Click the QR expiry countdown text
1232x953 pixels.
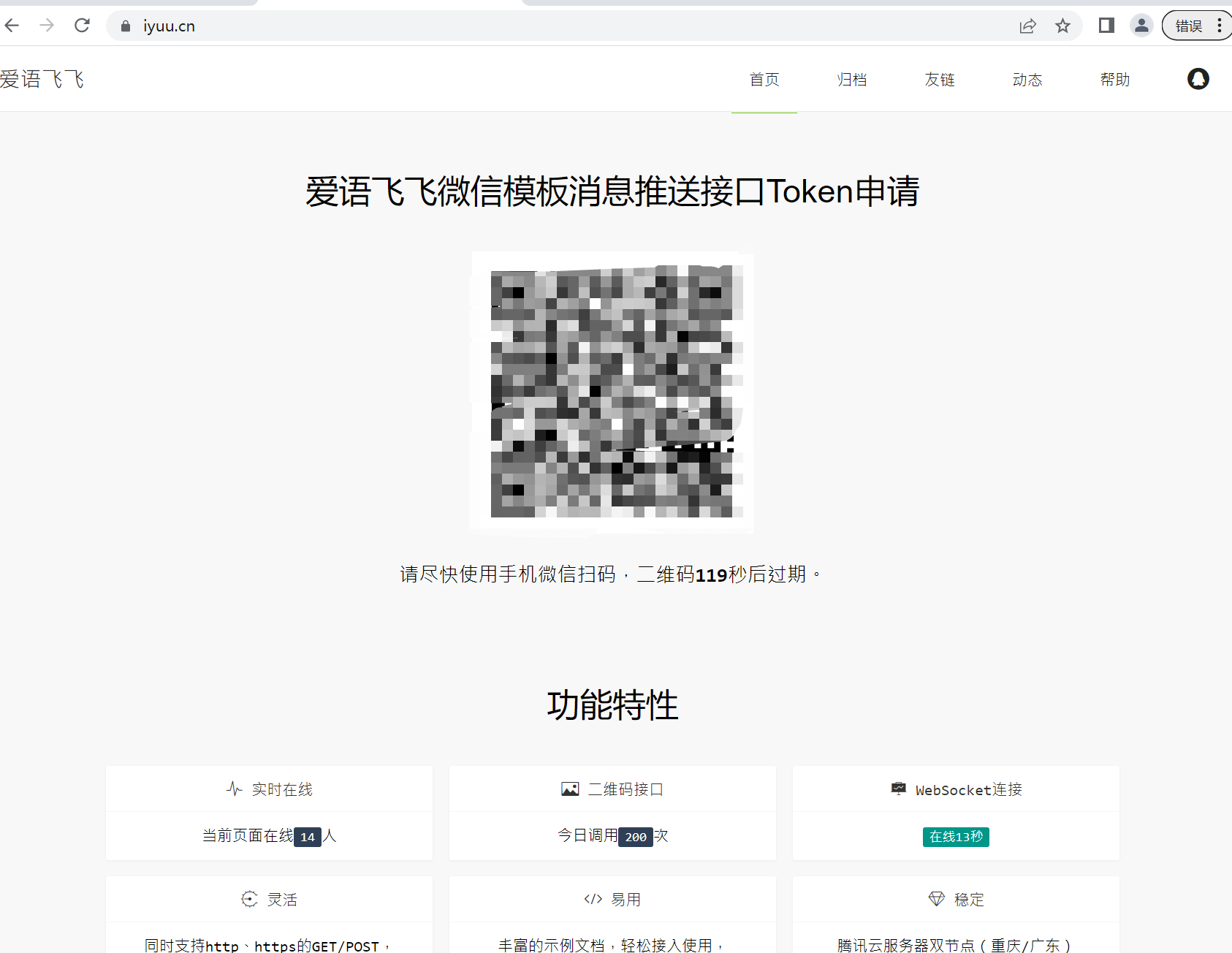(611, 574)
